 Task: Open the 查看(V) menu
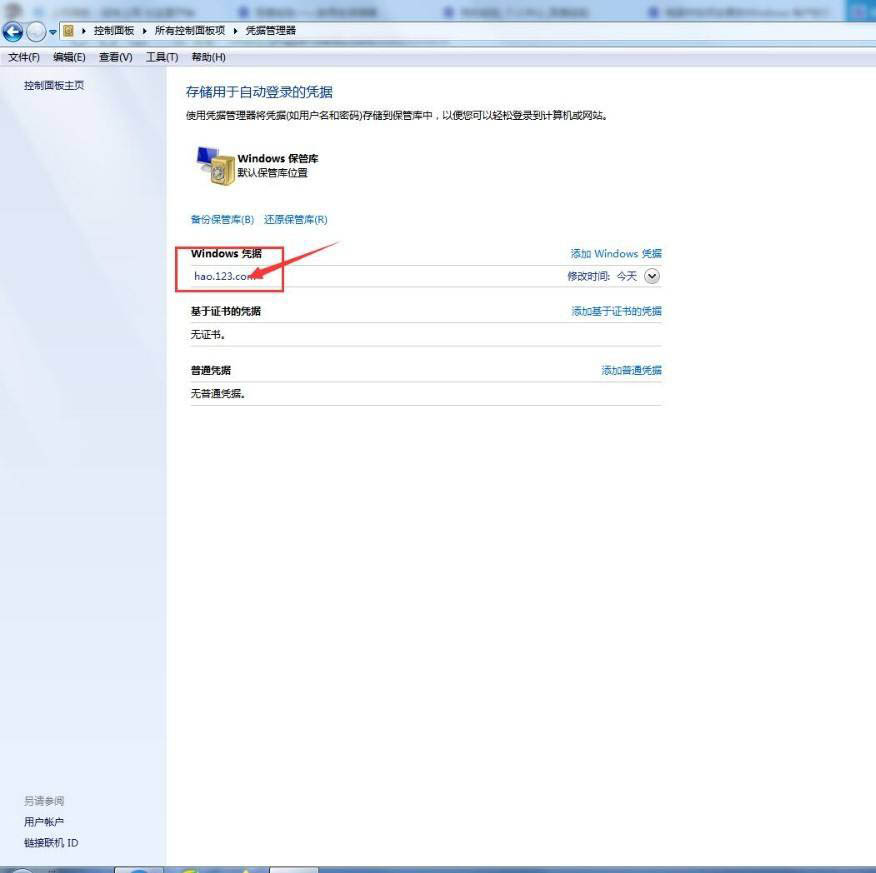pos(116,57)
